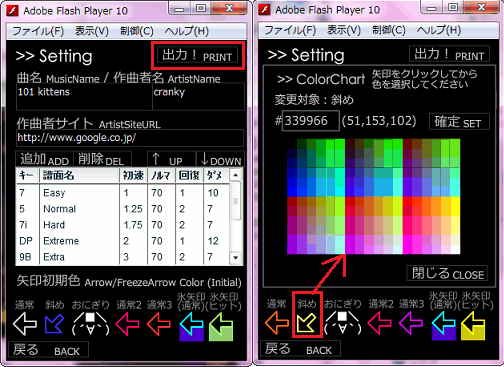The width and height of the screenshot is (504, 367).
Task: Click list scrollbar down arrow
Action: (236, 258)
